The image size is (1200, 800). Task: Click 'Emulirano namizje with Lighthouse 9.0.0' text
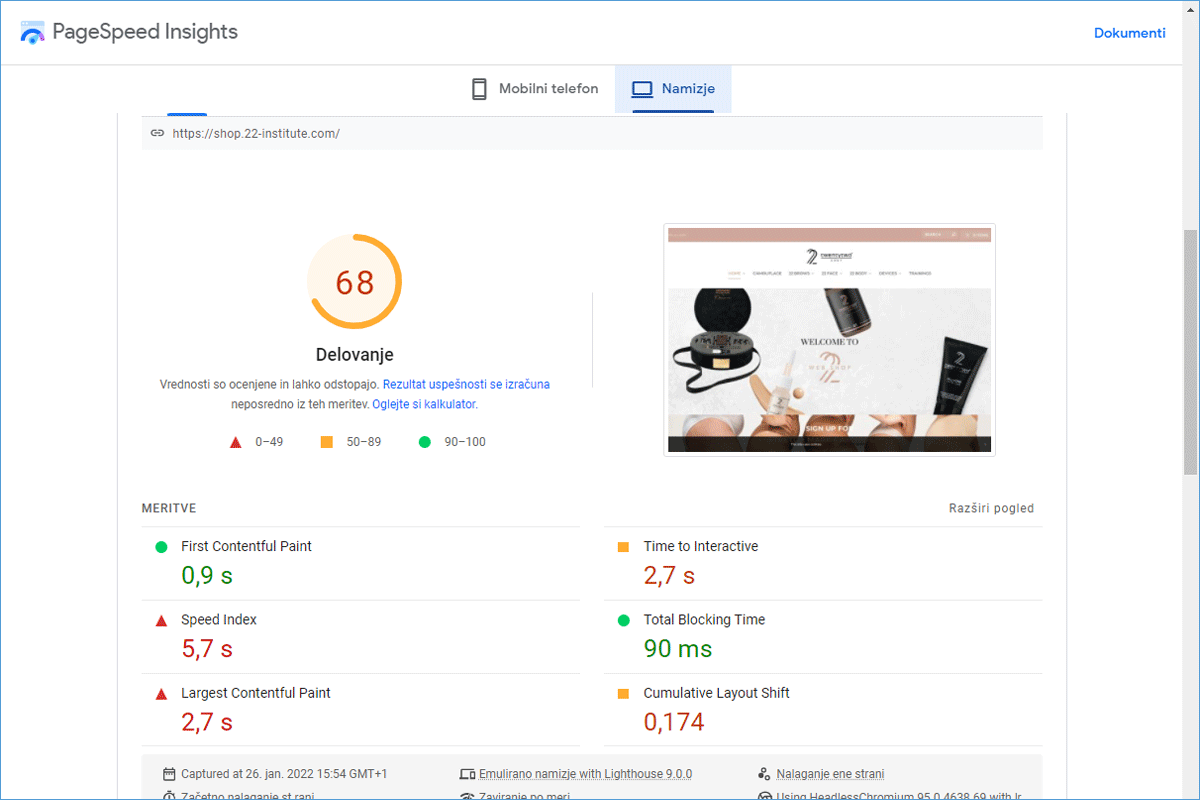coord(585,774)
